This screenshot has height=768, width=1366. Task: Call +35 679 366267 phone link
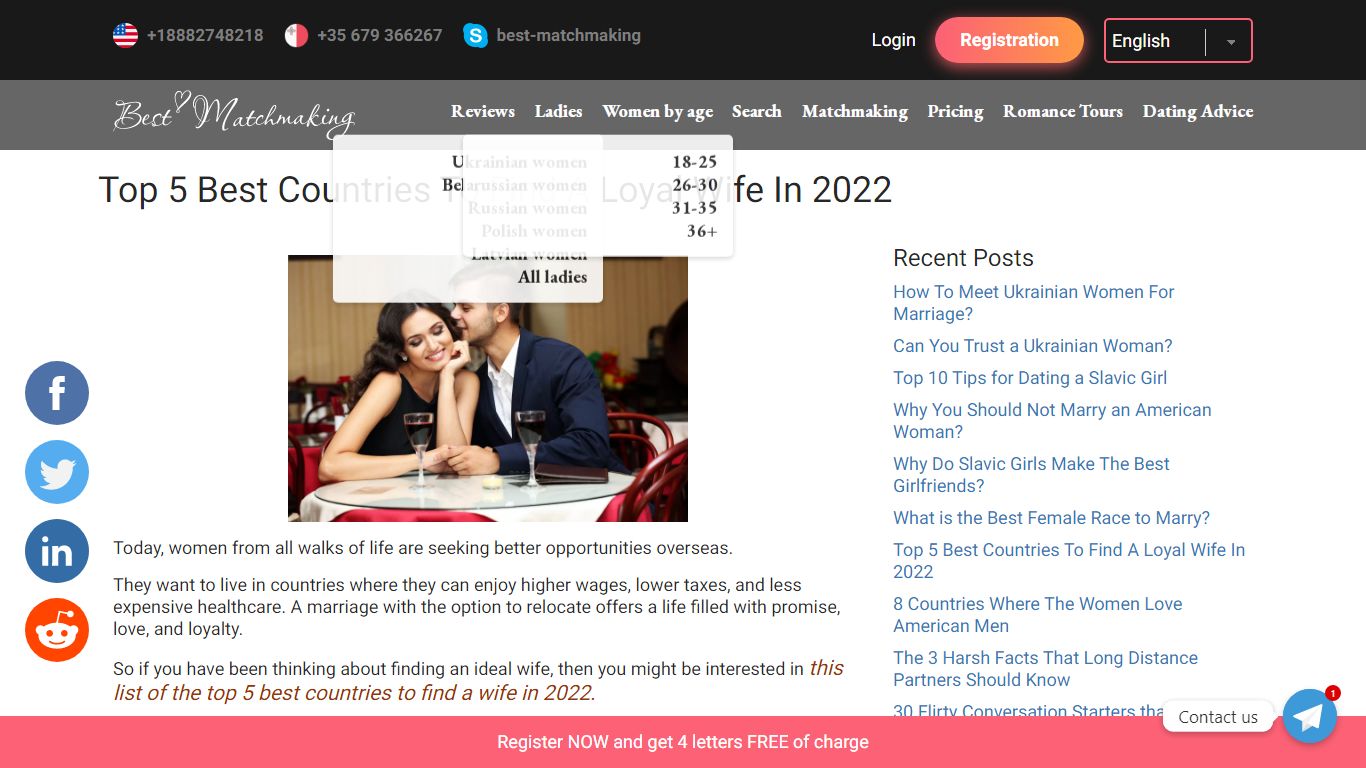point(379,35)
